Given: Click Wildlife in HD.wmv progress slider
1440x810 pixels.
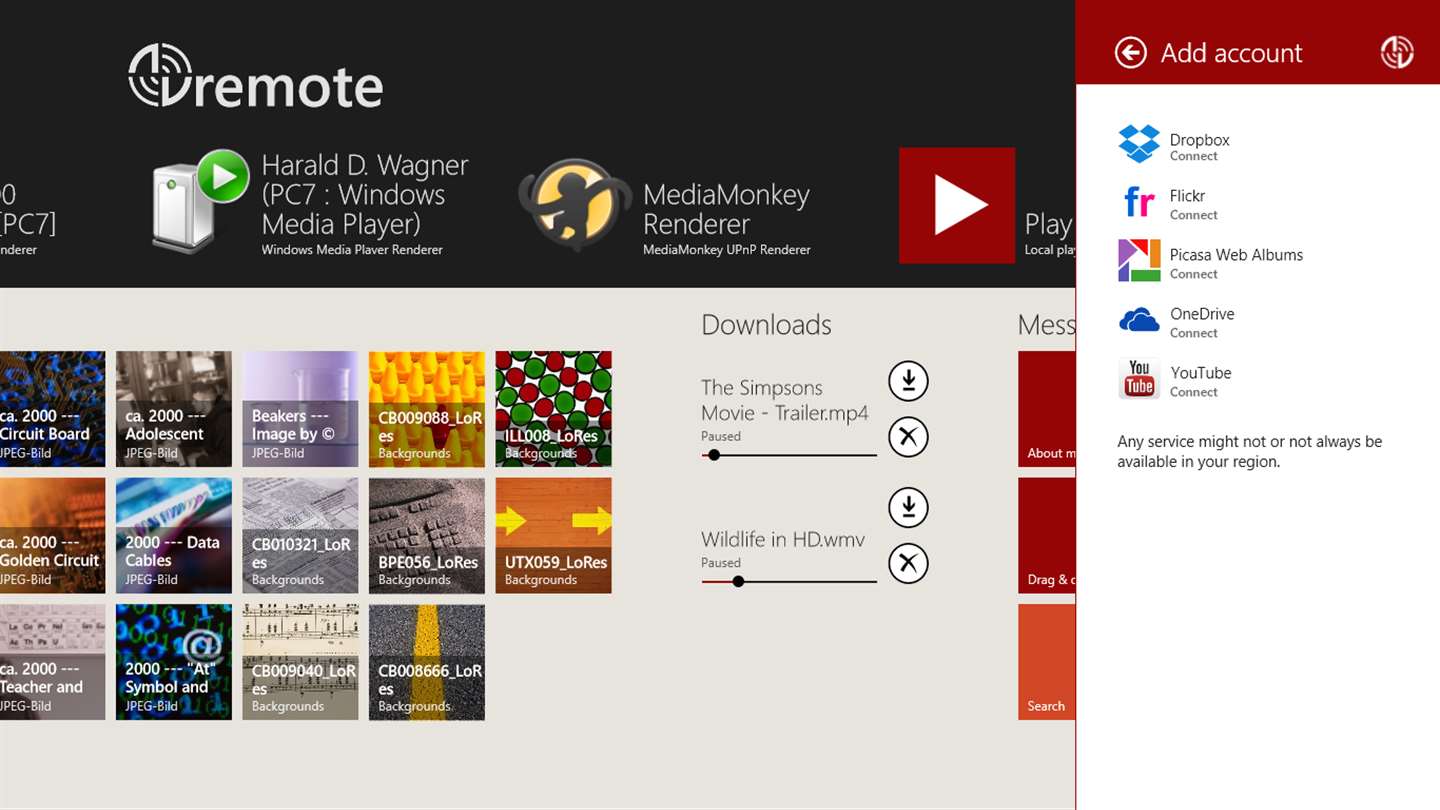Looking at the screenshot, I should pyautogui.click(x=789, y=581).
